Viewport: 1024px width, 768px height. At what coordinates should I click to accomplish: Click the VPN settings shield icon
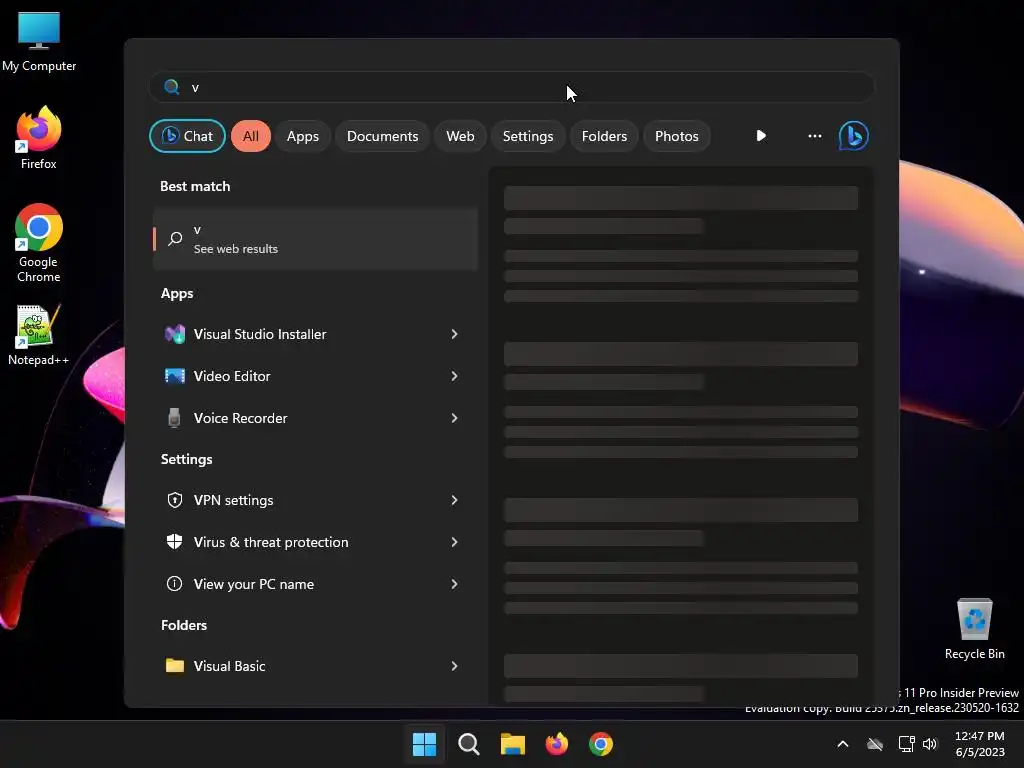click(x=174, y=500)
